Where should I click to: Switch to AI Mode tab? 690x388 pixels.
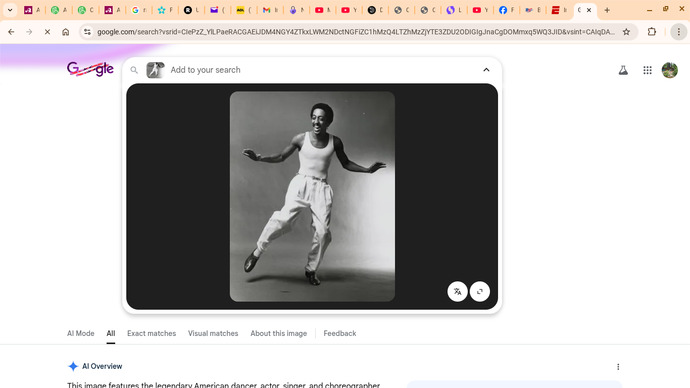(x=81, y=333)
